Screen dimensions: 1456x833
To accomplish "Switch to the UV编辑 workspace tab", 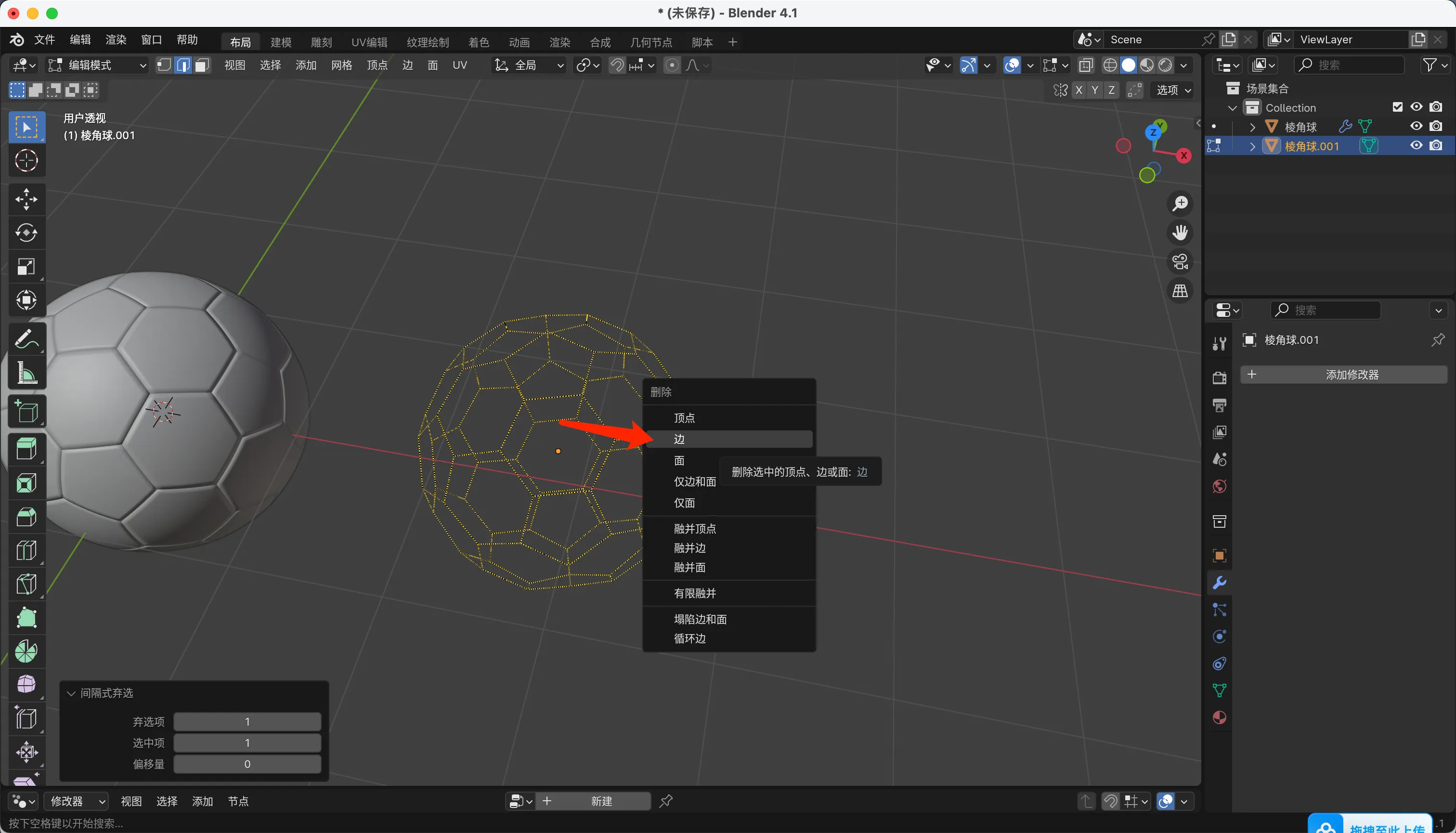I will tap(369, 42).
